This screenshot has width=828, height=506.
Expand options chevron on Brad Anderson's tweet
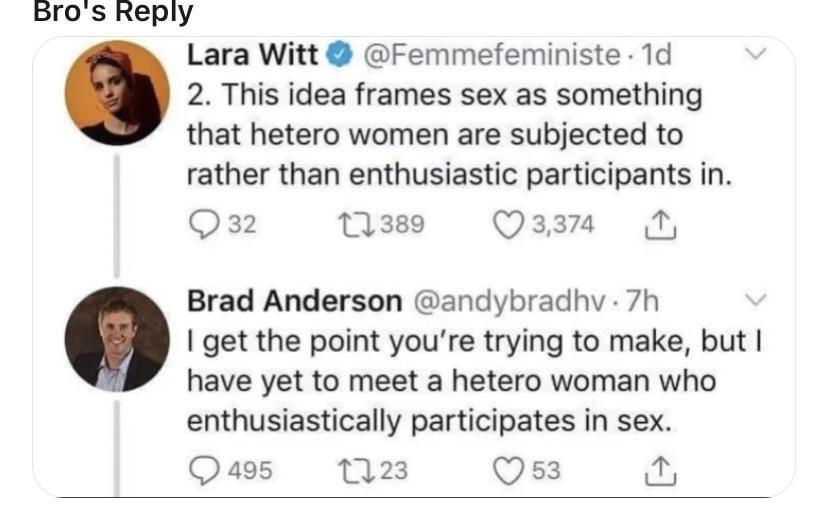point(757,299)
